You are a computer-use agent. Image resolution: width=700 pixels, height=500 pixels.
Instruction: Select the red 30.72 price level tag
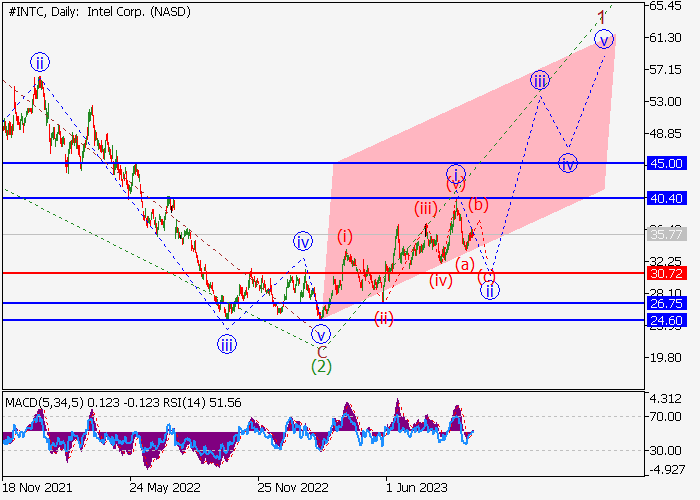coord(667,273)
